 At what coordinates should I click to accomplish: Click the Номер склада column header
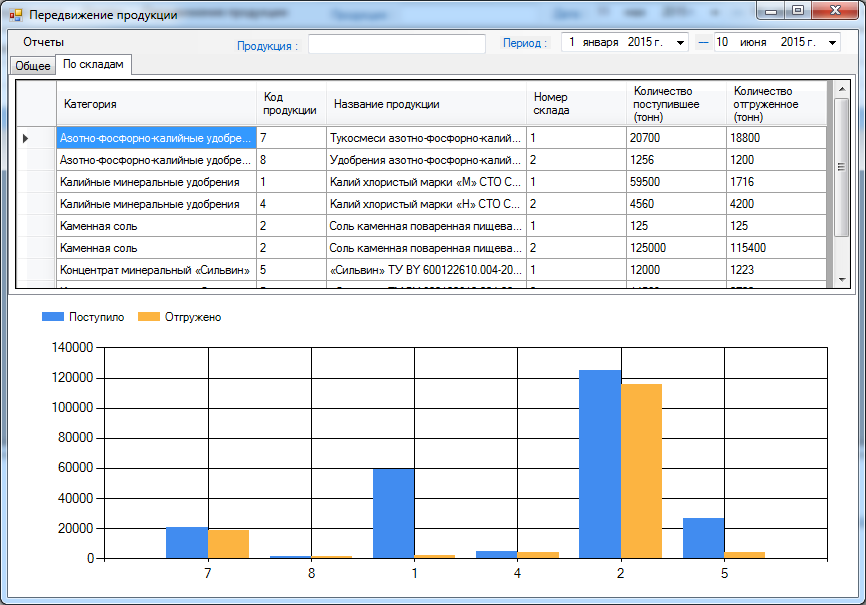[575, 104]
